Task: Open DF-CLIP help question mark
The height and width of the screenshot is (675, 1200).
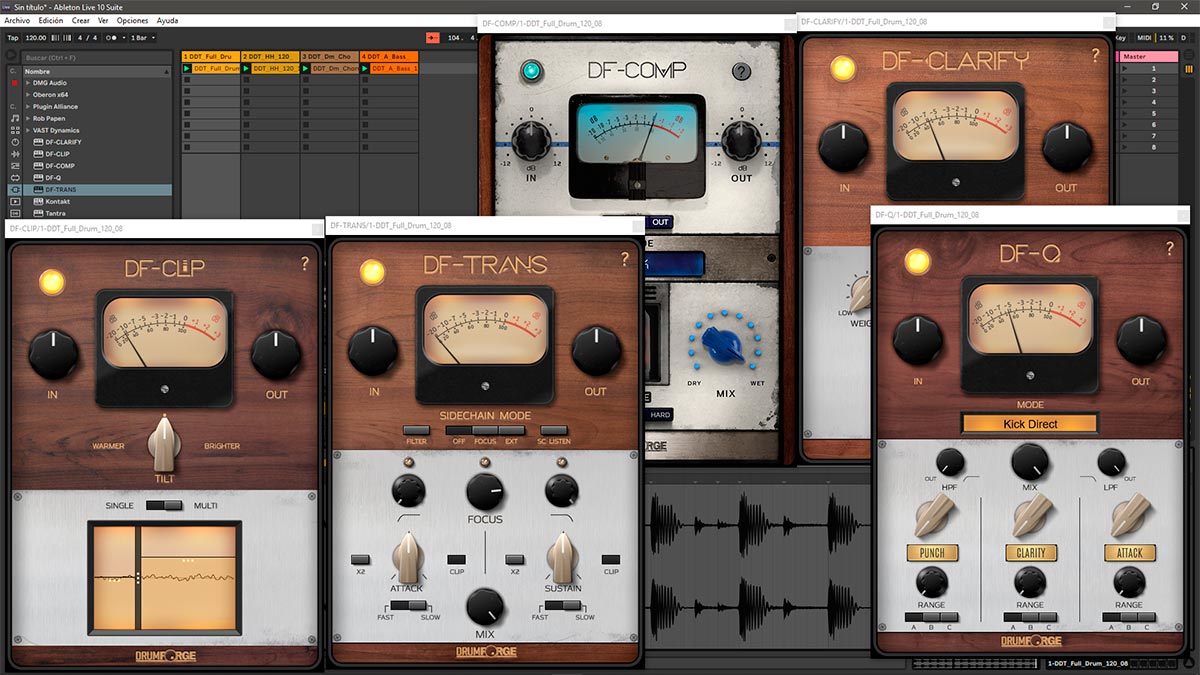Action: click(x=305, y=264)
